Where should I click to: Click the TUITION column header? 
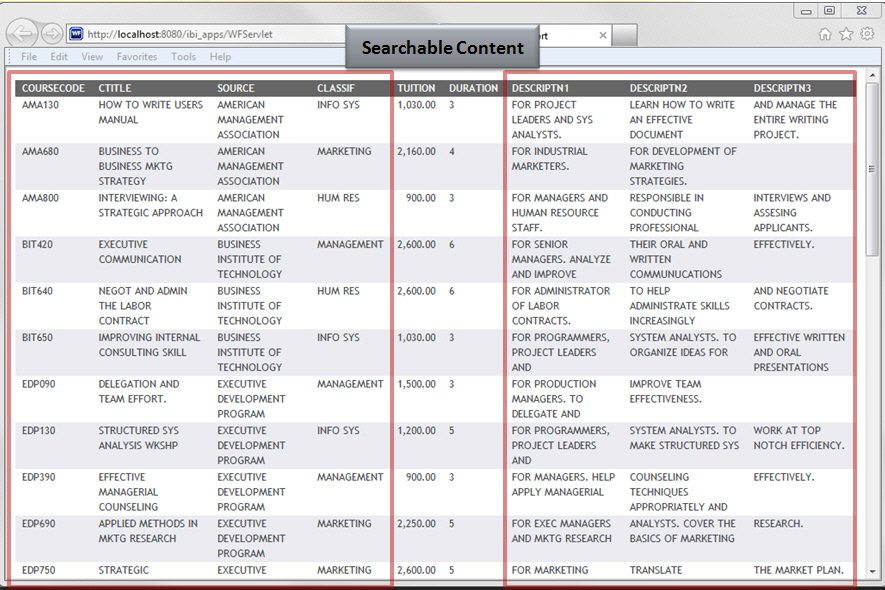click(416, 88)
